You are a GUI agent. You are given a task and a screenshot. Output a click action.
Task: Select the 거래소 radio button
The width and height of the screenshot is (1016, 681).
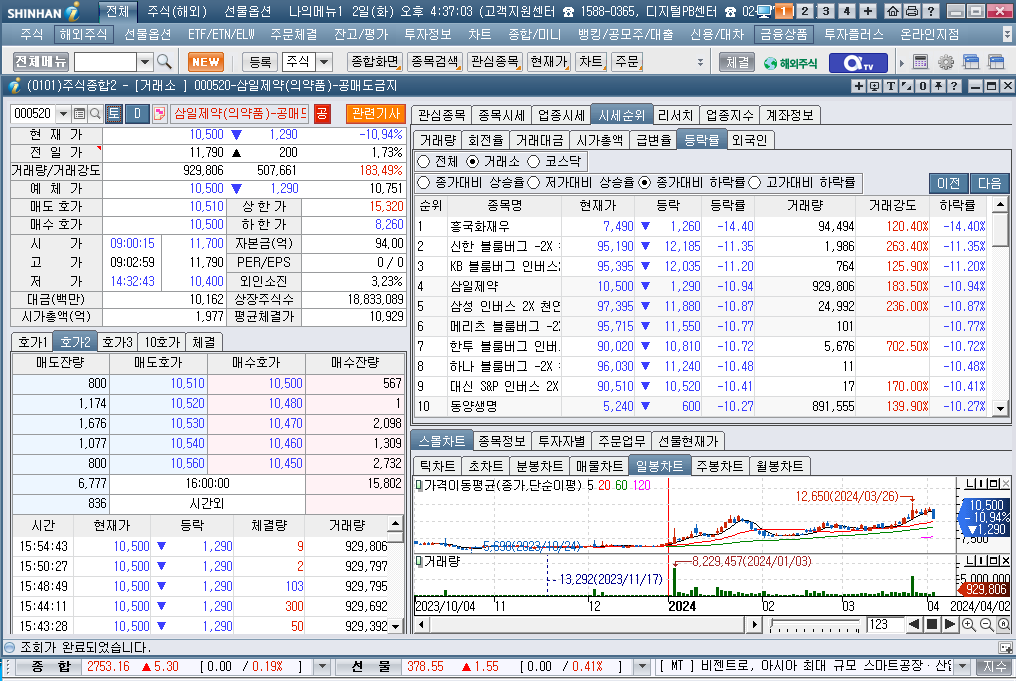pyautogui.click(x=472, y=161)
